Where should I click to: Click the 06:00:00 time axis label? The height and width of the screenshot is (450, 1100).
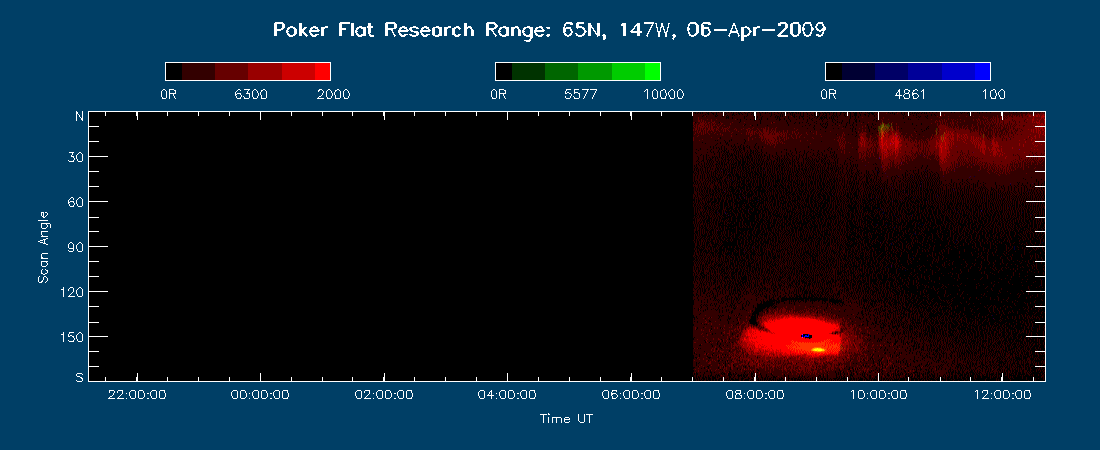[x=631, y=395]
